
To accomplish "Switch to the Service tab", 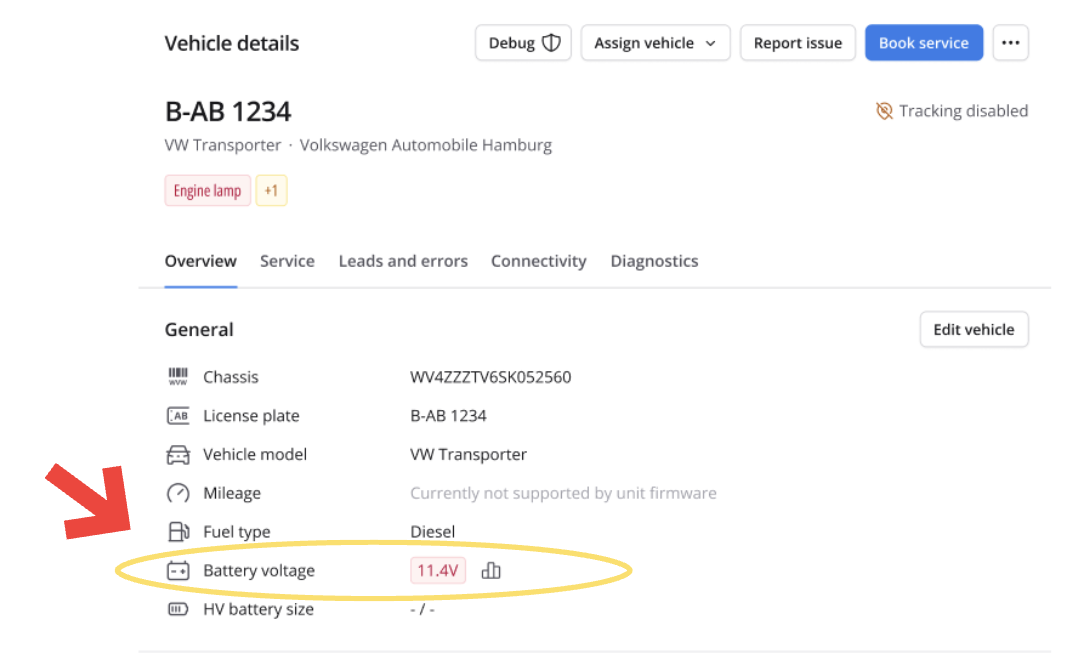I will pyautogui.click(x=287, y=261).
